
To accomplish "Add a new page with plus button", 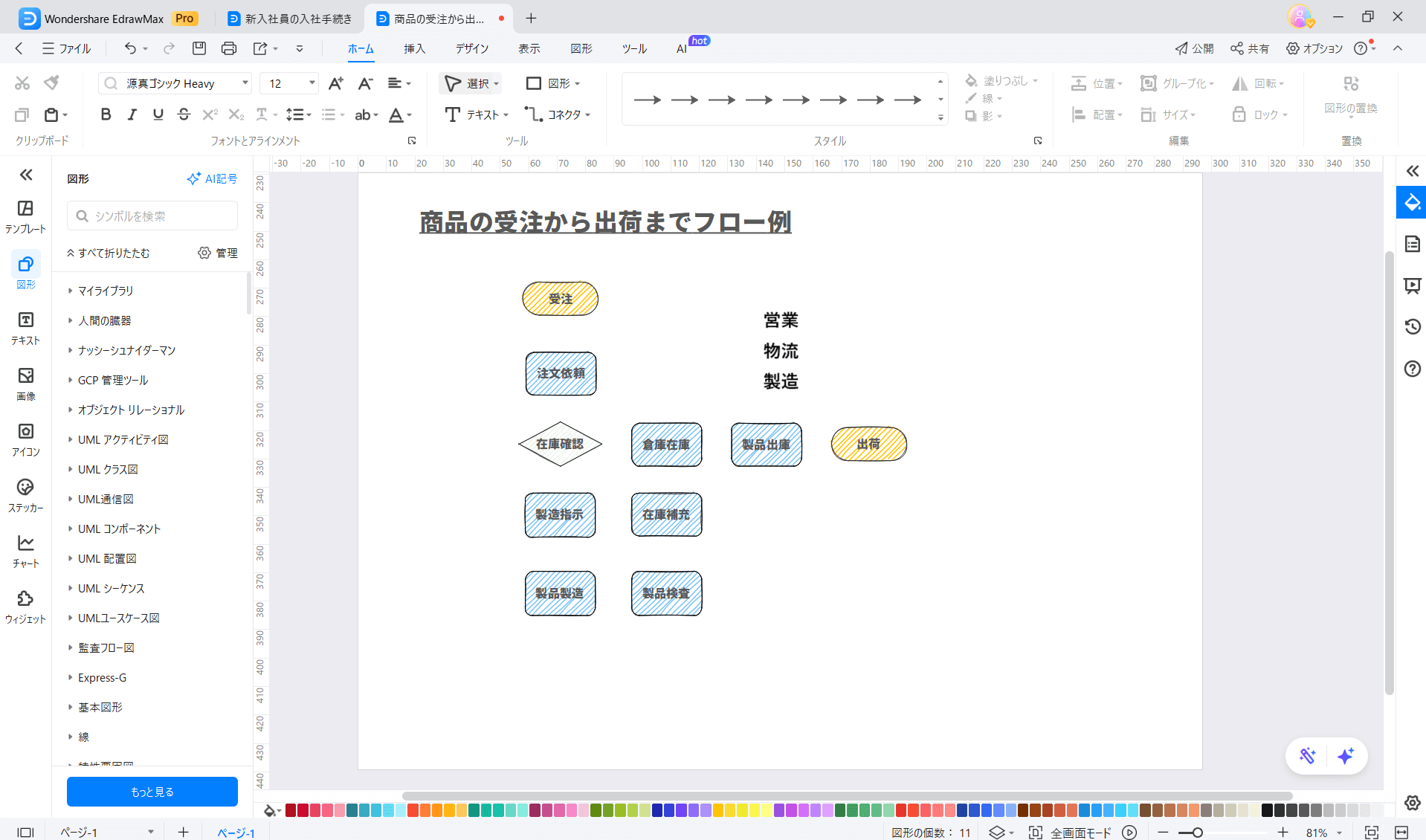I will click(183, 833).
